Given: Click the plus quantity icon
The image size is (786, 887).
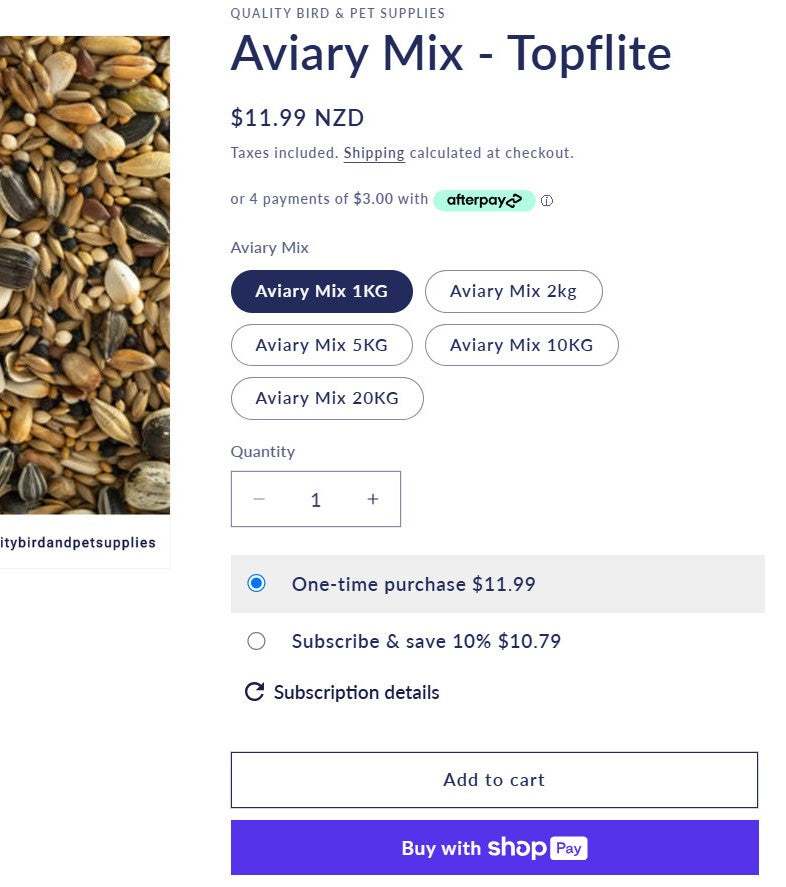Looking at the screenshot, I should point(373,499).
